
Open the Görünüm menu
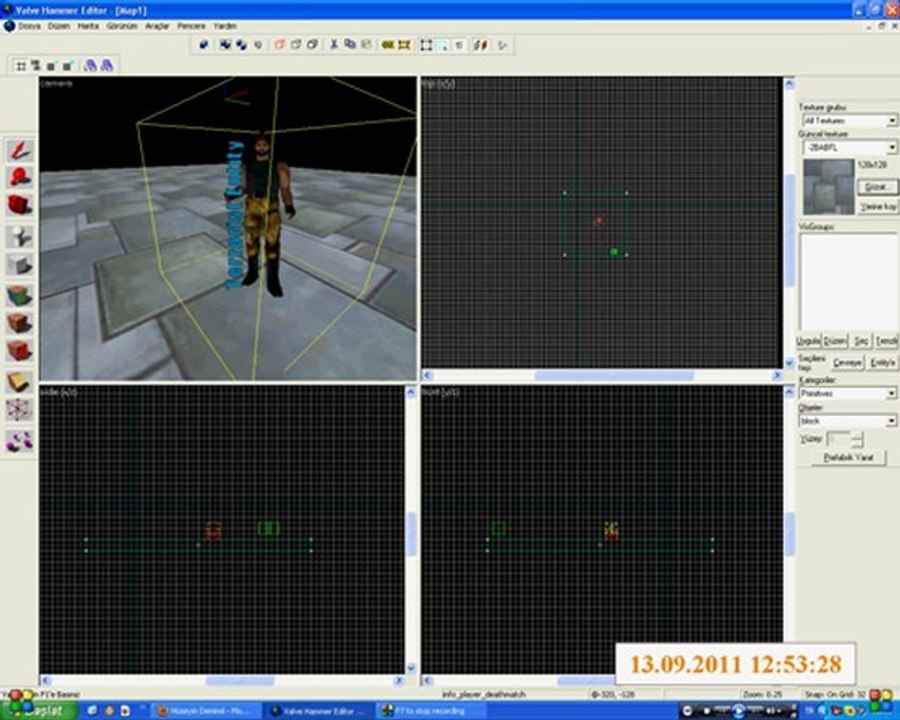click(x=122, y=26)
